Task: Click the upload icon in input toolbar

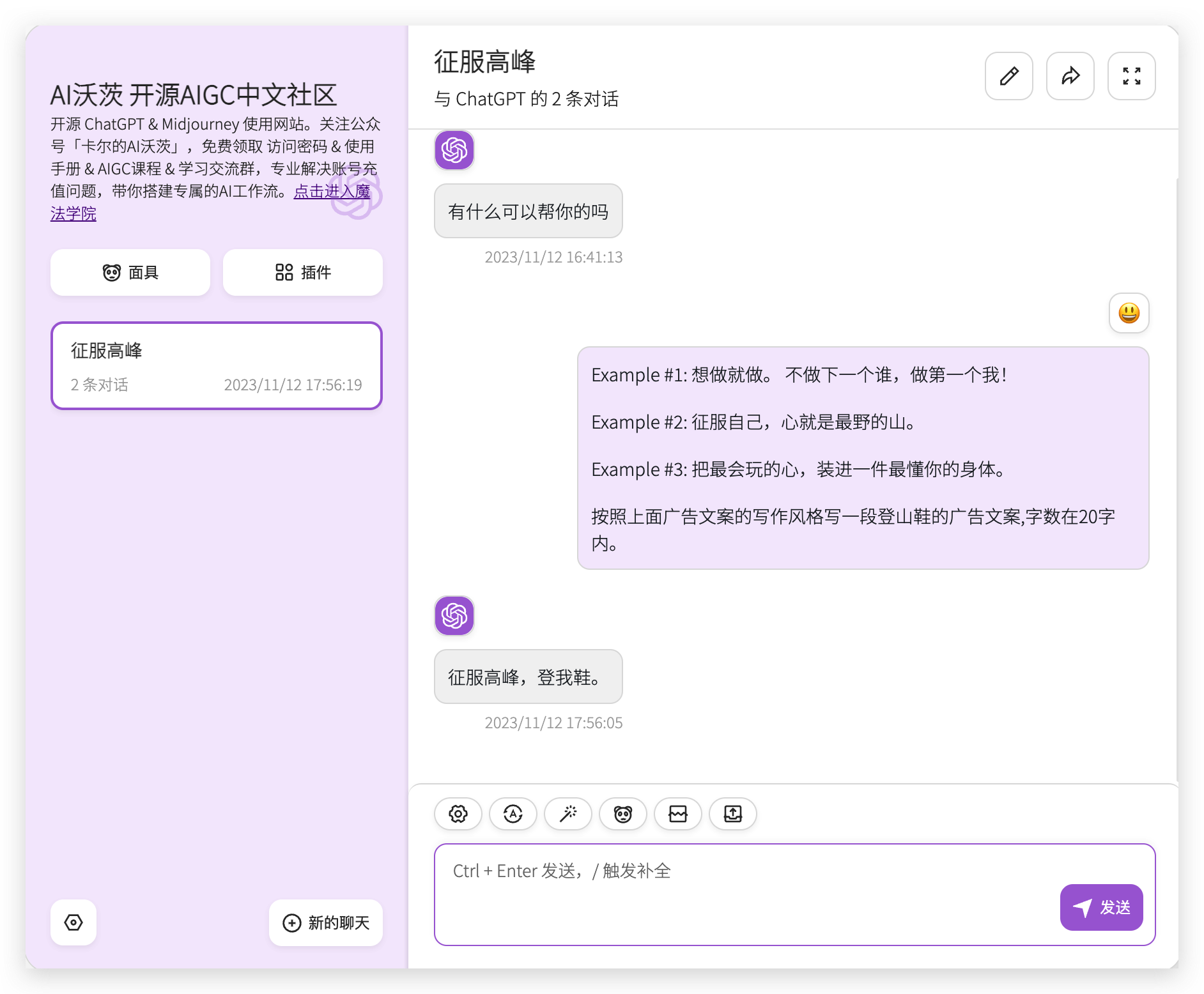Action: 732,814
